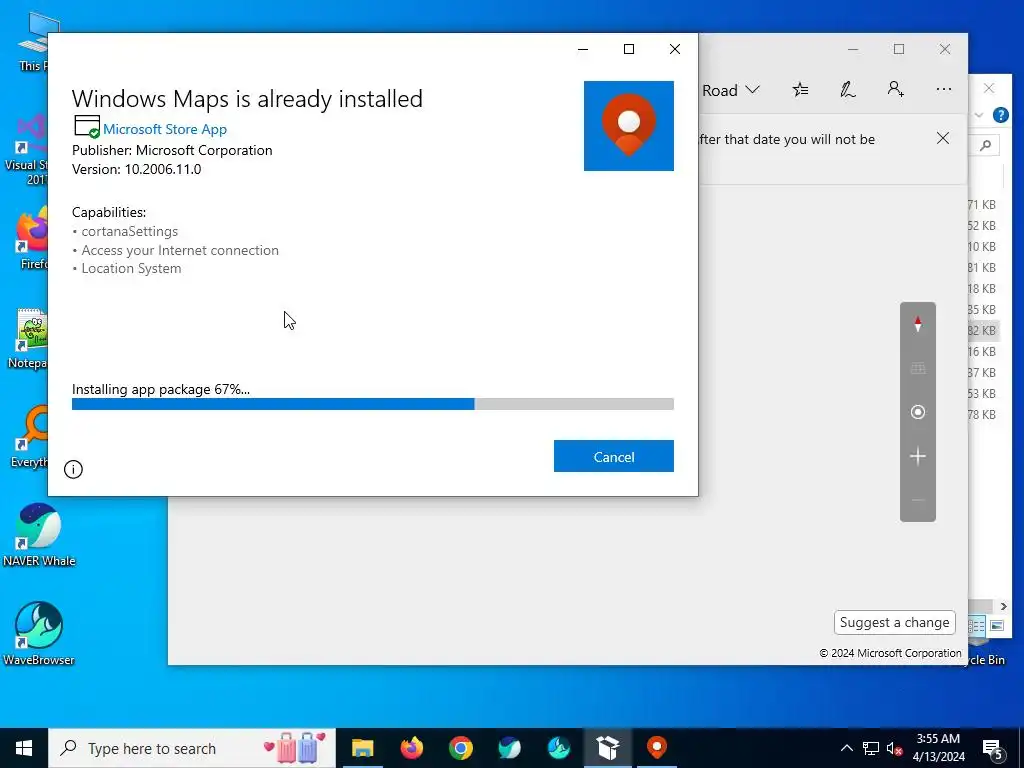Select the Notepad++ desktop shortcut
Viewport: 1024px width, 768px height.
27,340
